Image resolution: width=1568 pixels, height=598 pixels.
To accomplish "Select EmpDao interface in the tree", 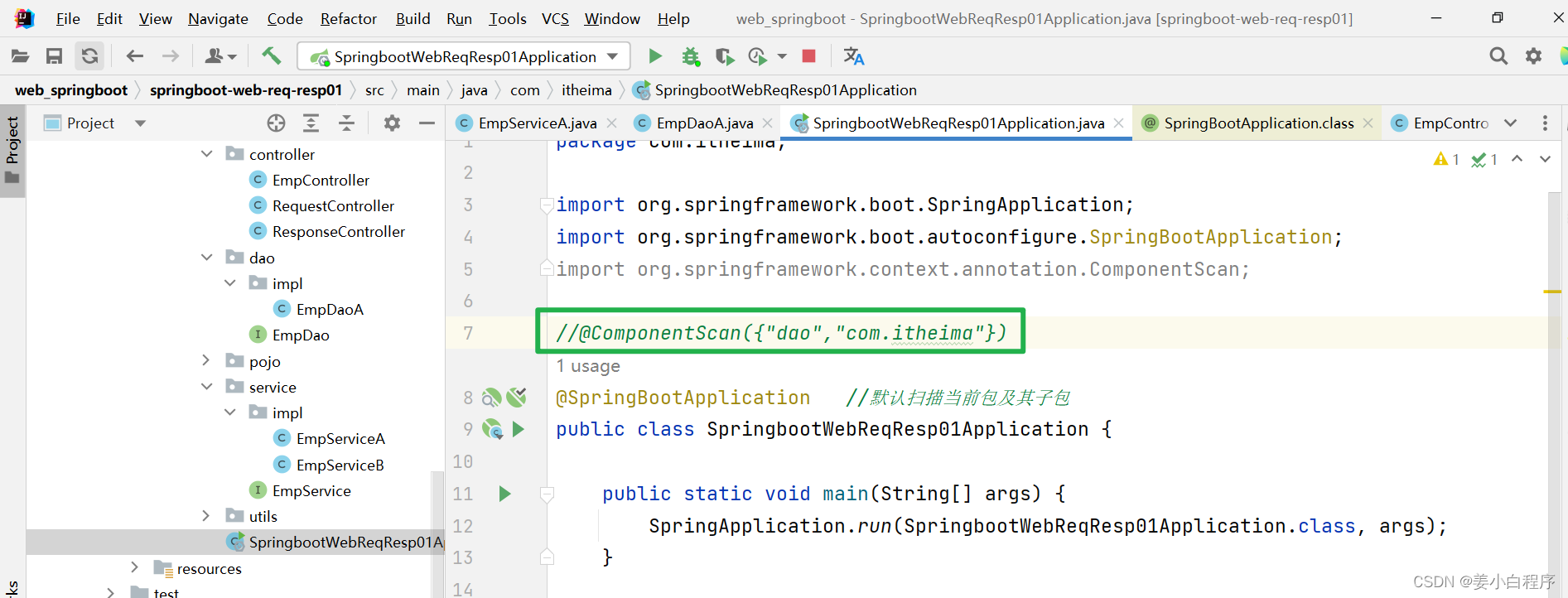I will coord(301,335).
